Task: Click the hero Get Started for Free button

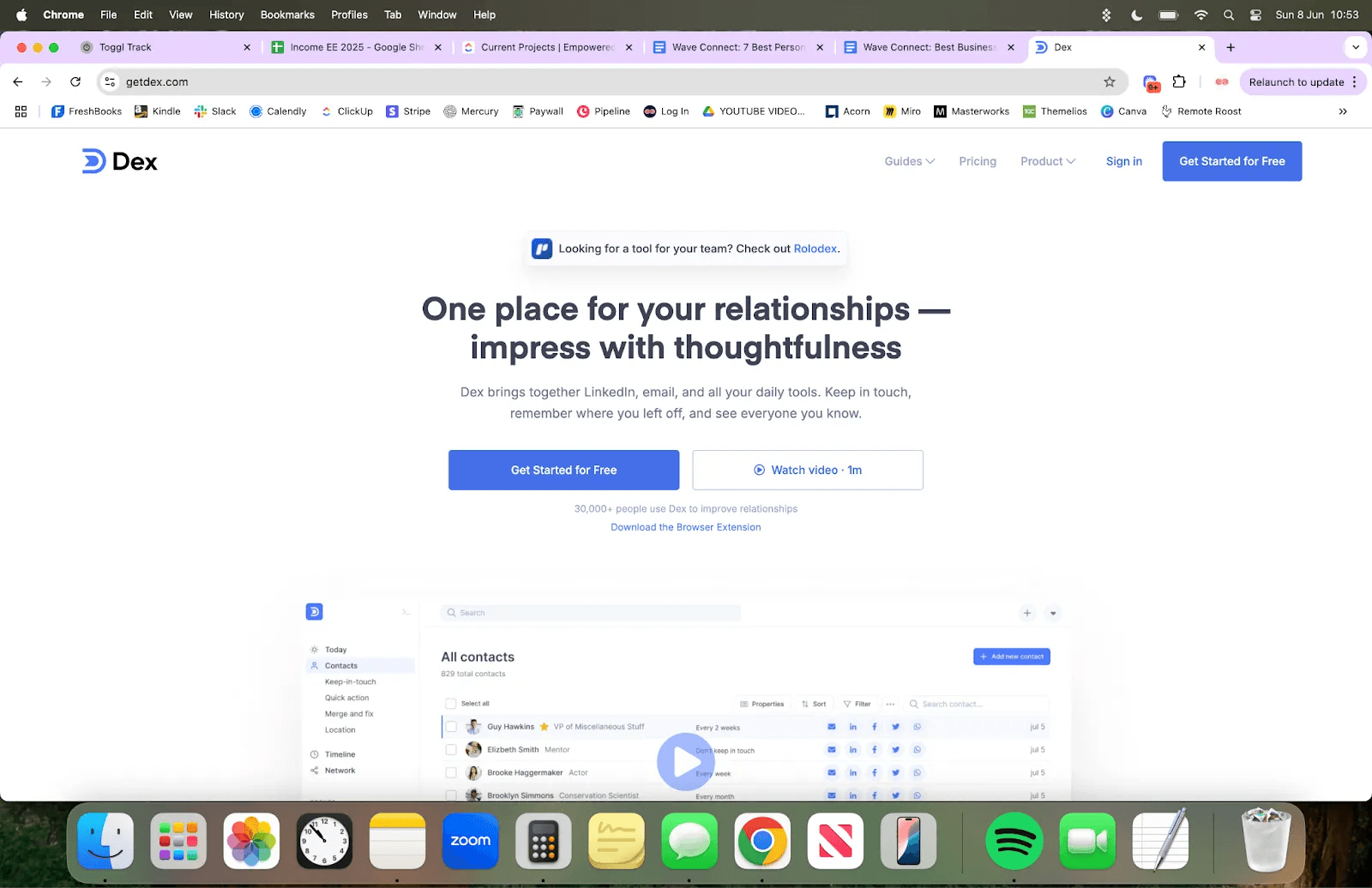Action: (563, 470)
